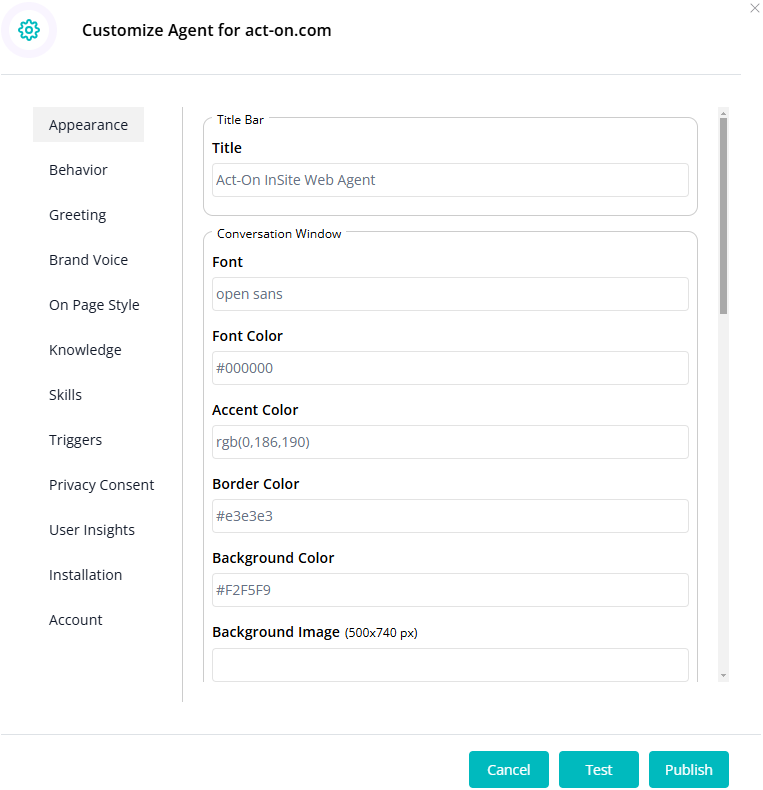
Task: Click the scrollbar down arrow
Action: coord(723,676)
